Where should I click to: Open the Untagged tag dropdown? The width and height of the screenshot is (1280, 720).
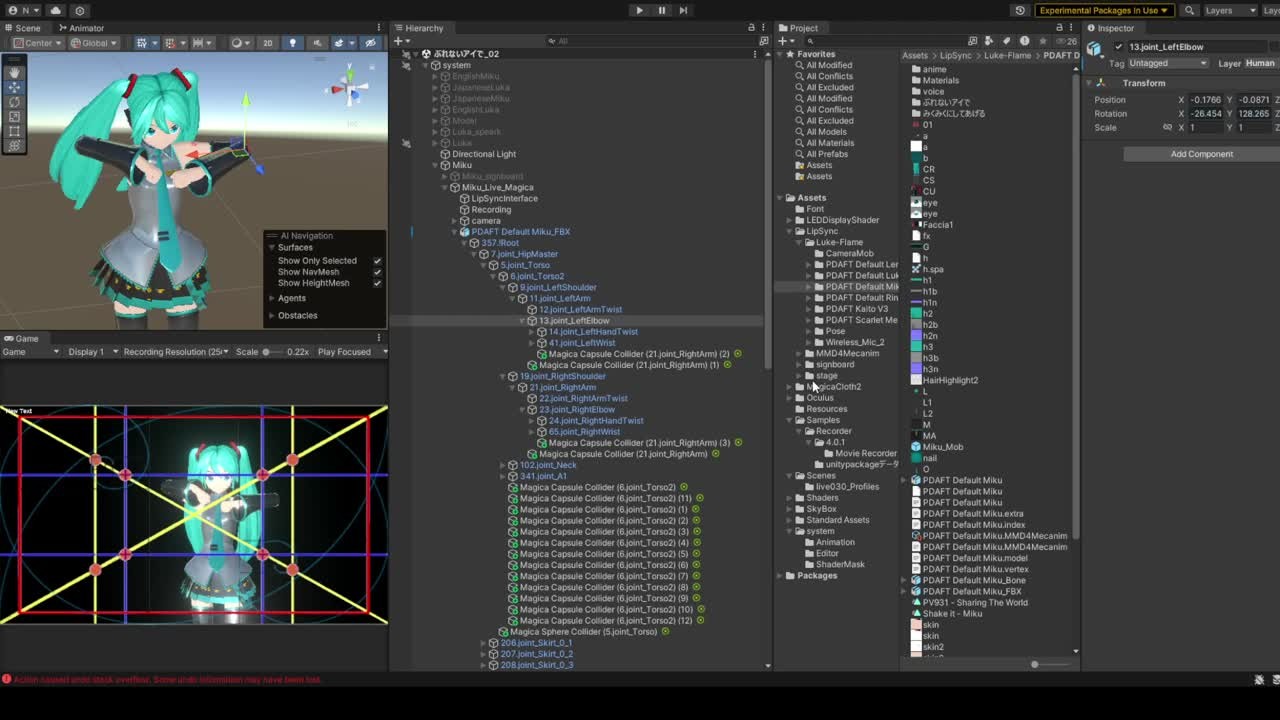point(1168,63)
